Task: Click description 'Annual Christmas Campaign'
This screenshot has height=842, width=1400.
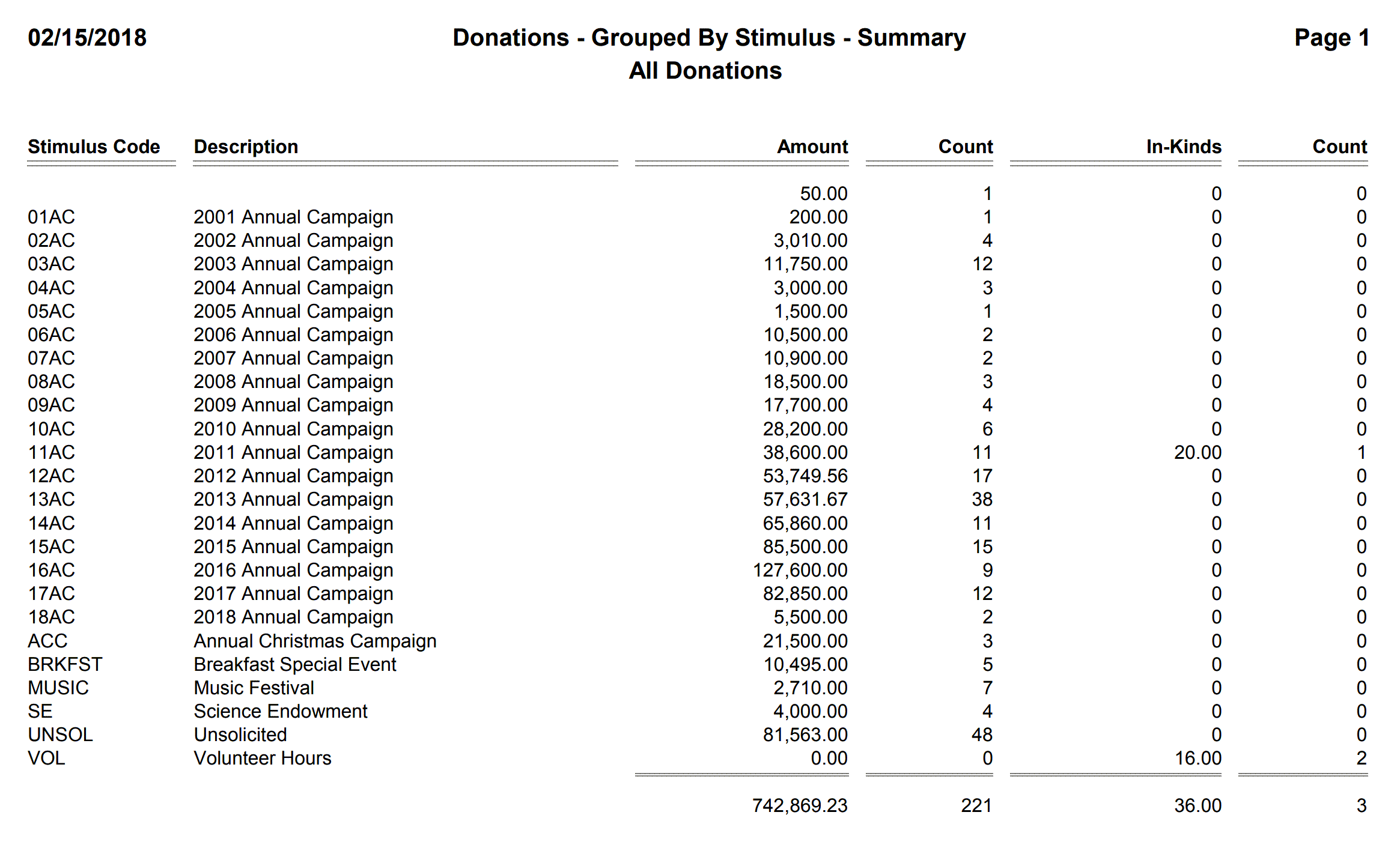Action: pos(315,641)
